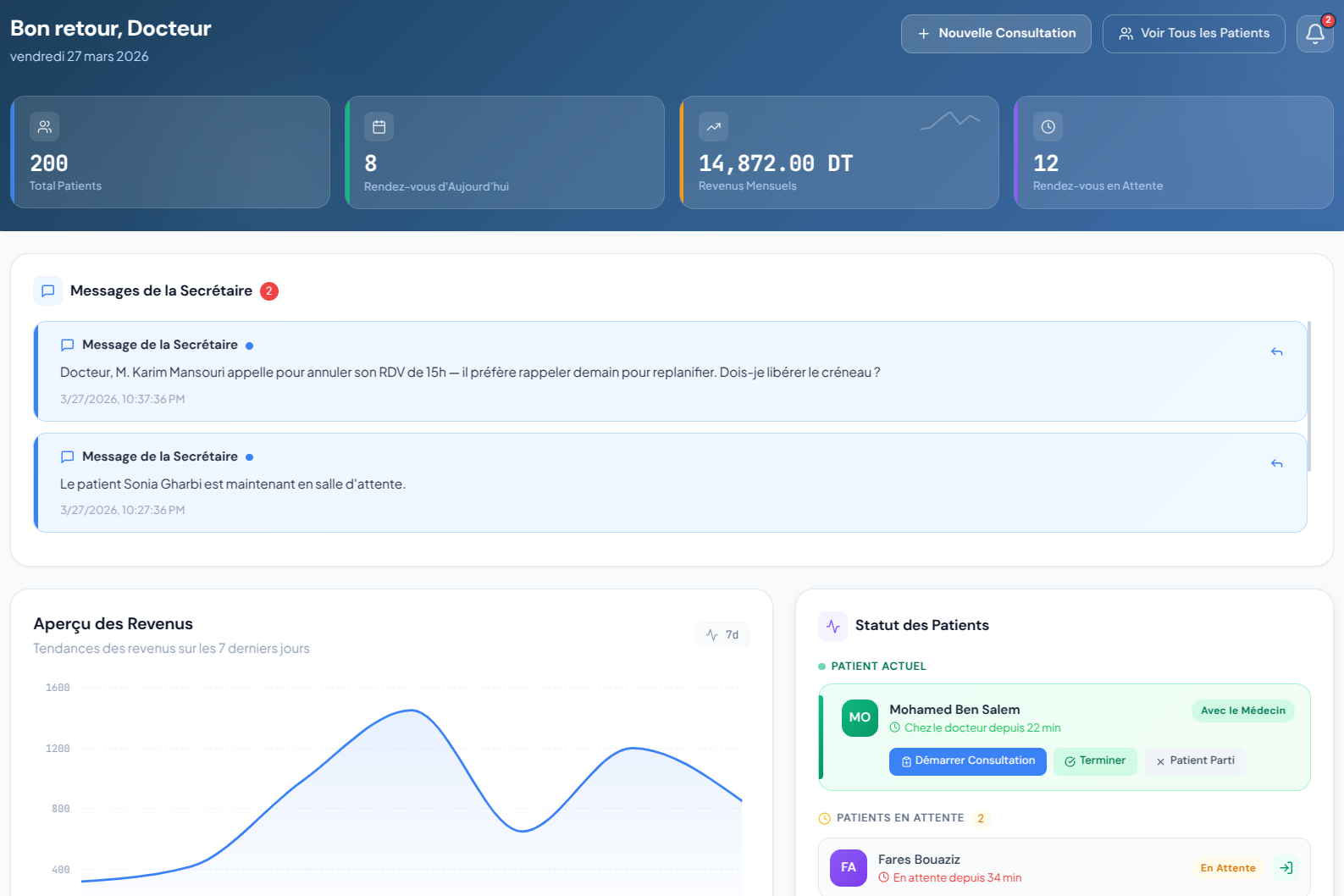This screenshot has width=1344, height=896.
Task: Click the name Fares Bouaziz
Action: (919, 860)
